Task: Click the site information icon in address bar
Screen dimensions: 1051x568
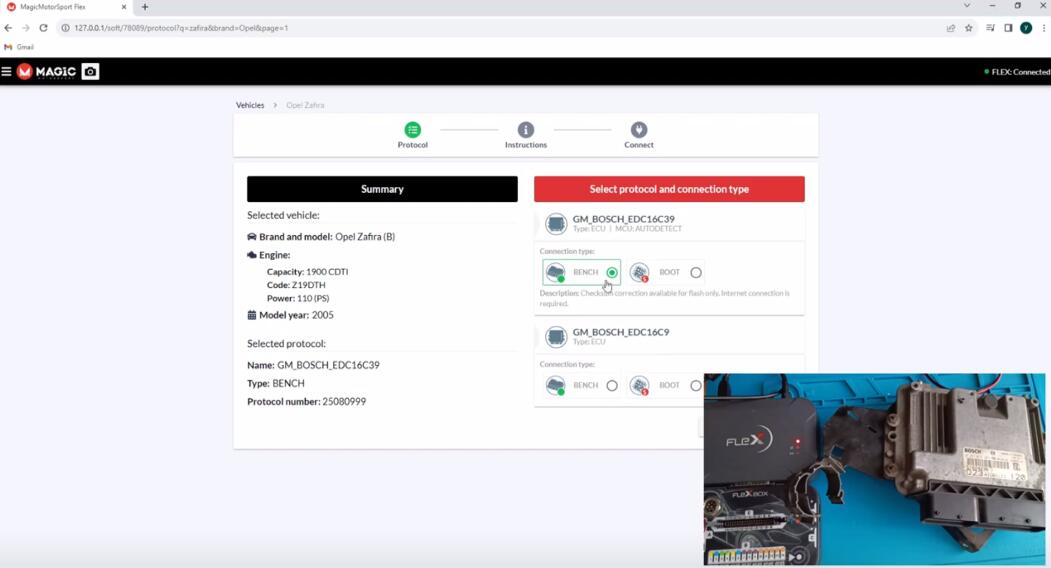Action: 66,28
